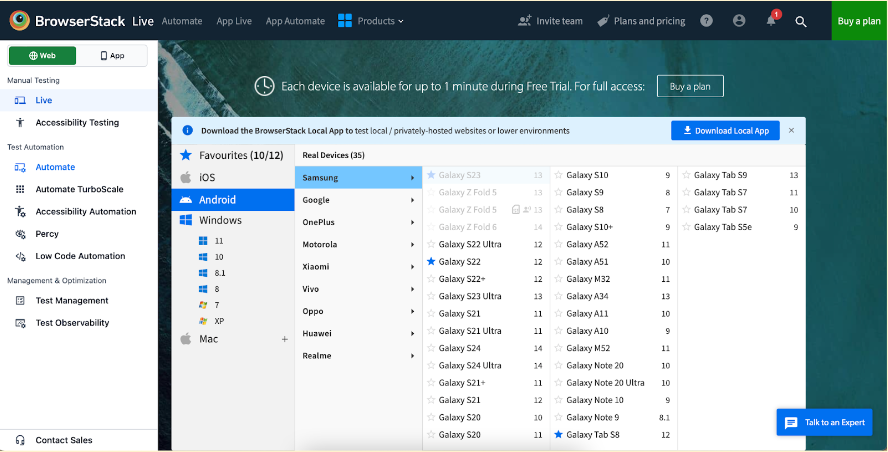888x452 pixels.
Task: Expand Vivo device brand
Action: [358, 289]
